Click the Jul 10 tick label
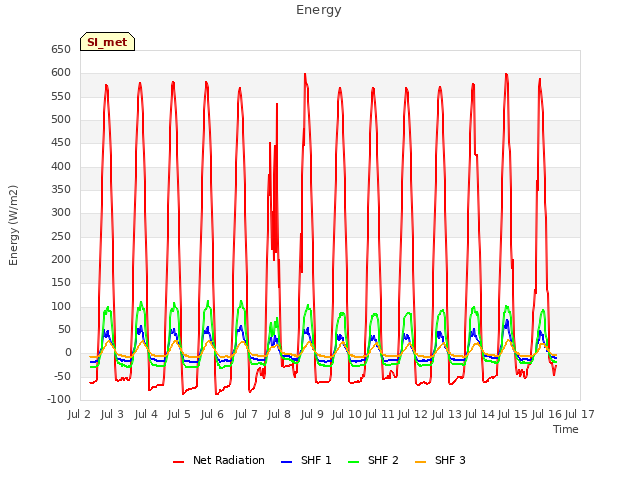The height and width of the screenshot is (480, 640). (347, 414)
